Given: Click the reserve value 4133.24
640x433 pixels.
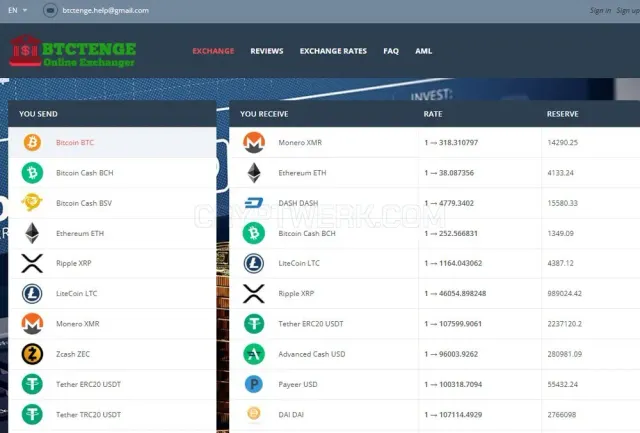Looking at the screenshot, I should [x=560, y=173].
